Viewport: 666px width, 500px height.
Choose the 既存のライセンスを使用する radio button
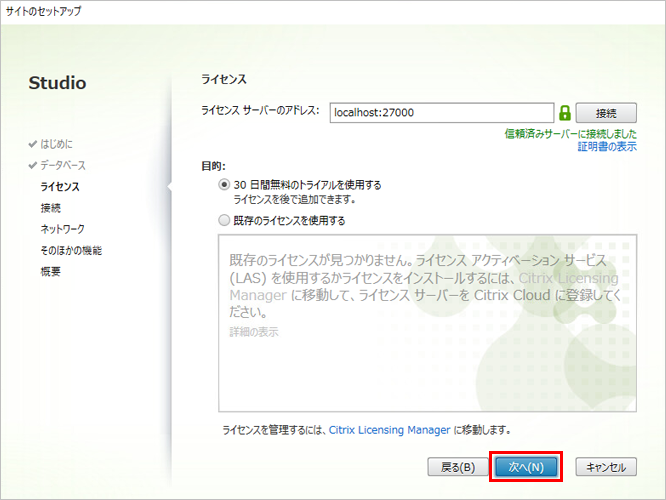(x=224, y=220)
